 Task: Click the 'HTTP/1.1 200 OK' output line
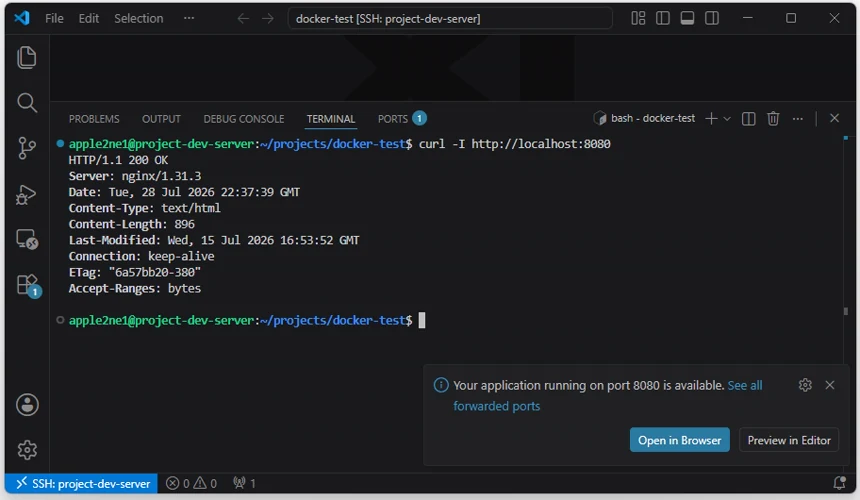point(118,160)
